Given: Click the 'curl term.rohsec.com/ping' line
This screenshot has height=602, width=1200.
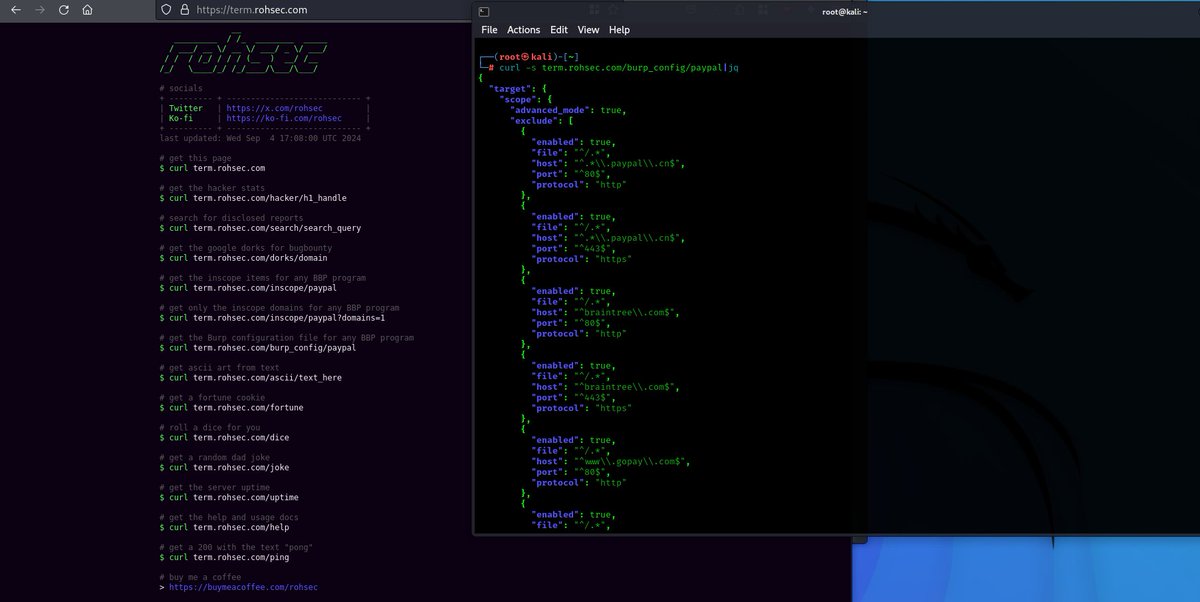Looking at the screenshot, I should point(223,557).
